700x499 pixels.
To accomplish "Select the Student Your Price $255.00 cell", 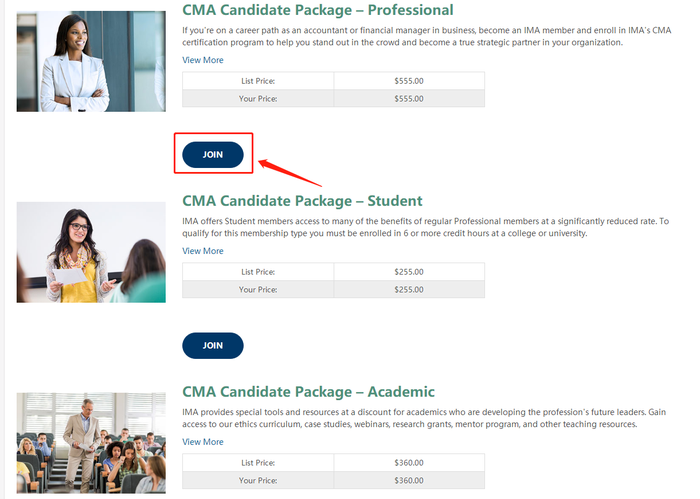I will 409,289.
